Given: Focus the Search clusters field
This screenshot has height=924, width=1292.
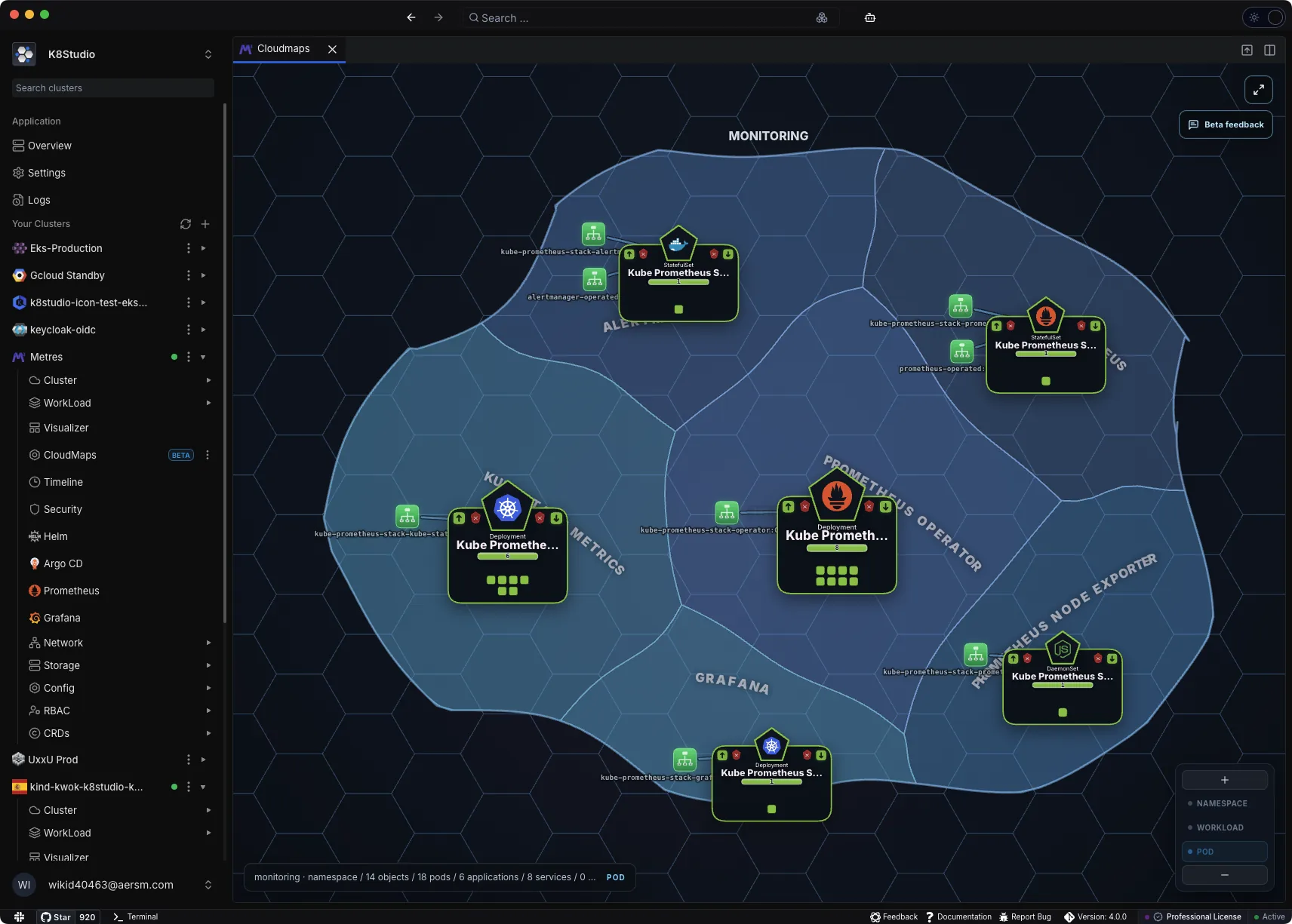Looking at the screenshot, I should click(113, 88).
